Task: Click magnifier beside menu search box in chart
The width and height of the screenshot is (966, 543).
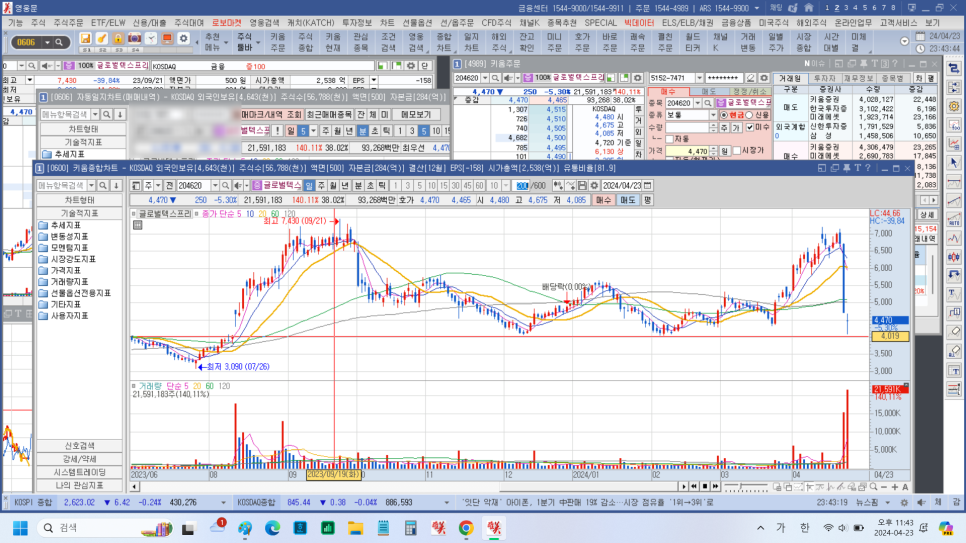Action: coord(103,186)
